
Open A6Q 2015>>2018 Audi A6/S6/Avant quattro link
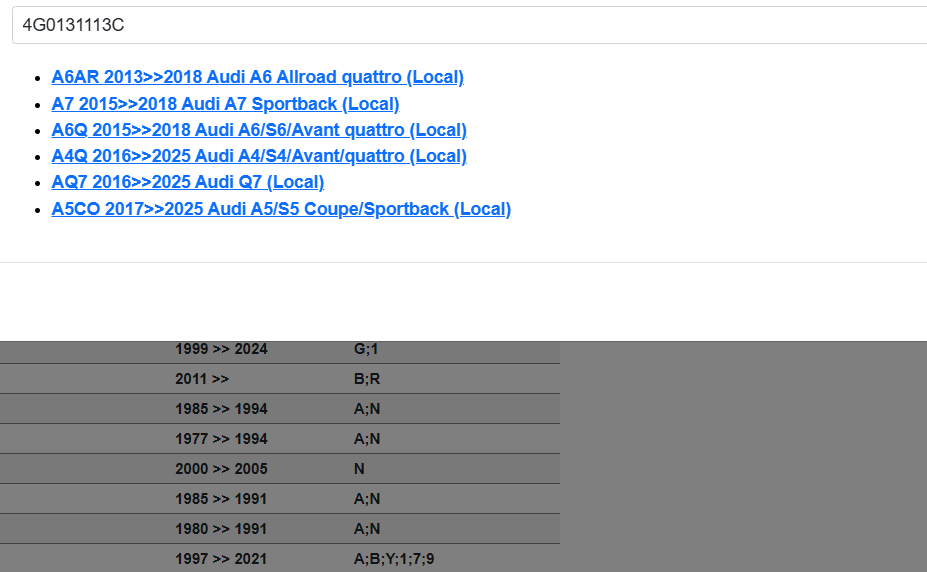(259, 130)
